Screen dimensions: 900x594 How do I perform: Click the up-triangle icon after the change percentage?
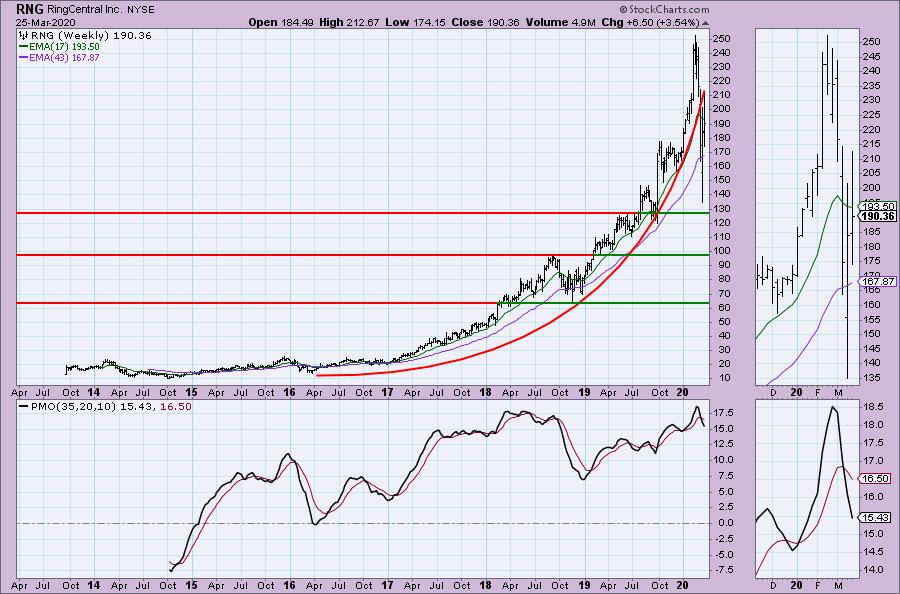click(705, 23)
